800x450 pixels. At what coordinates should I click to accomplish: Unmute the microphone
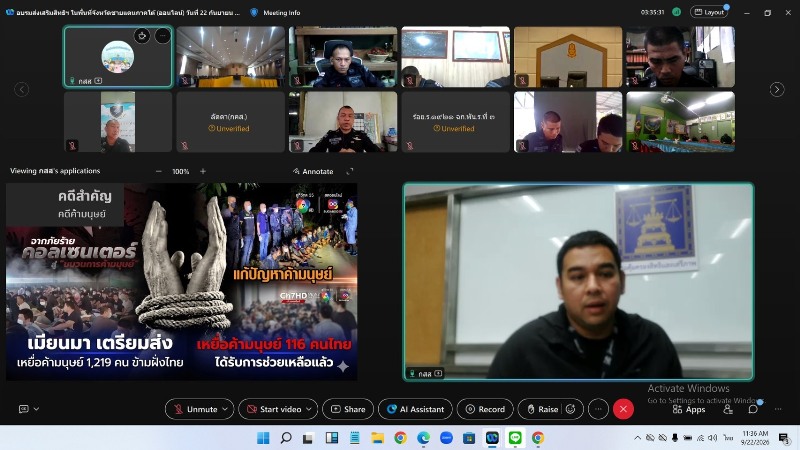196,409
